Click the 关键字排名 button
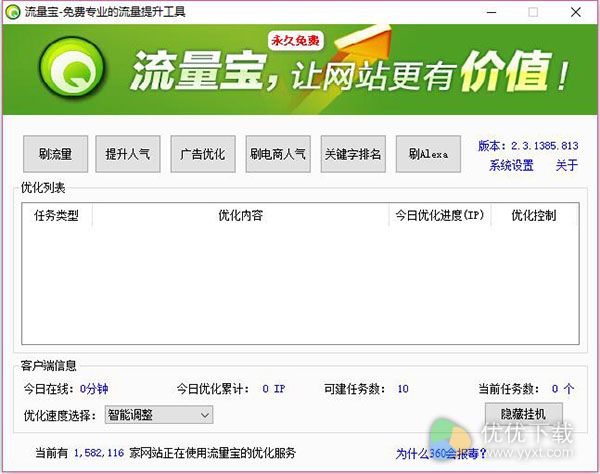600x474 pixels. coord(353,154)
